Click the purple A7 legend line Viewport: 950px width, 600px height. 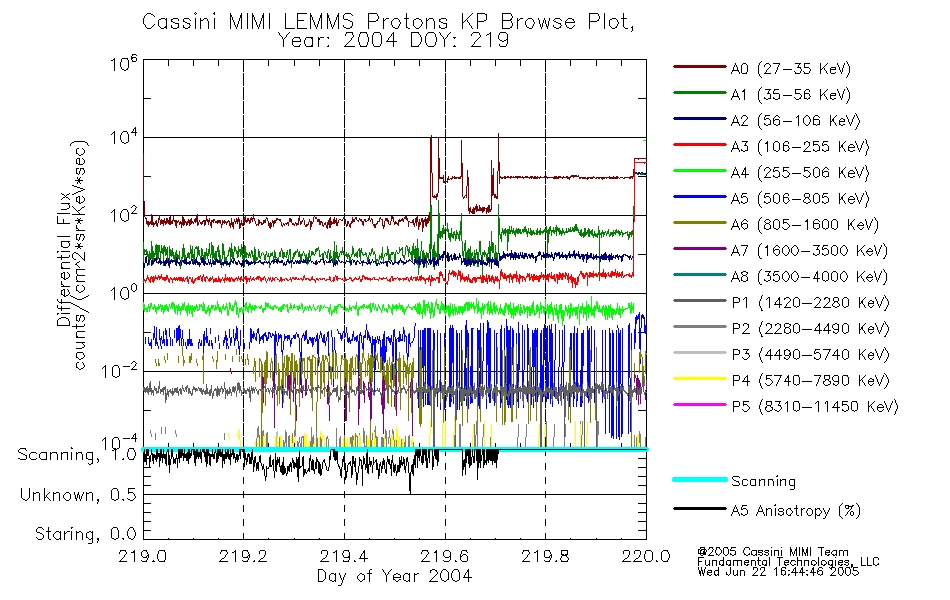[700, 248]
